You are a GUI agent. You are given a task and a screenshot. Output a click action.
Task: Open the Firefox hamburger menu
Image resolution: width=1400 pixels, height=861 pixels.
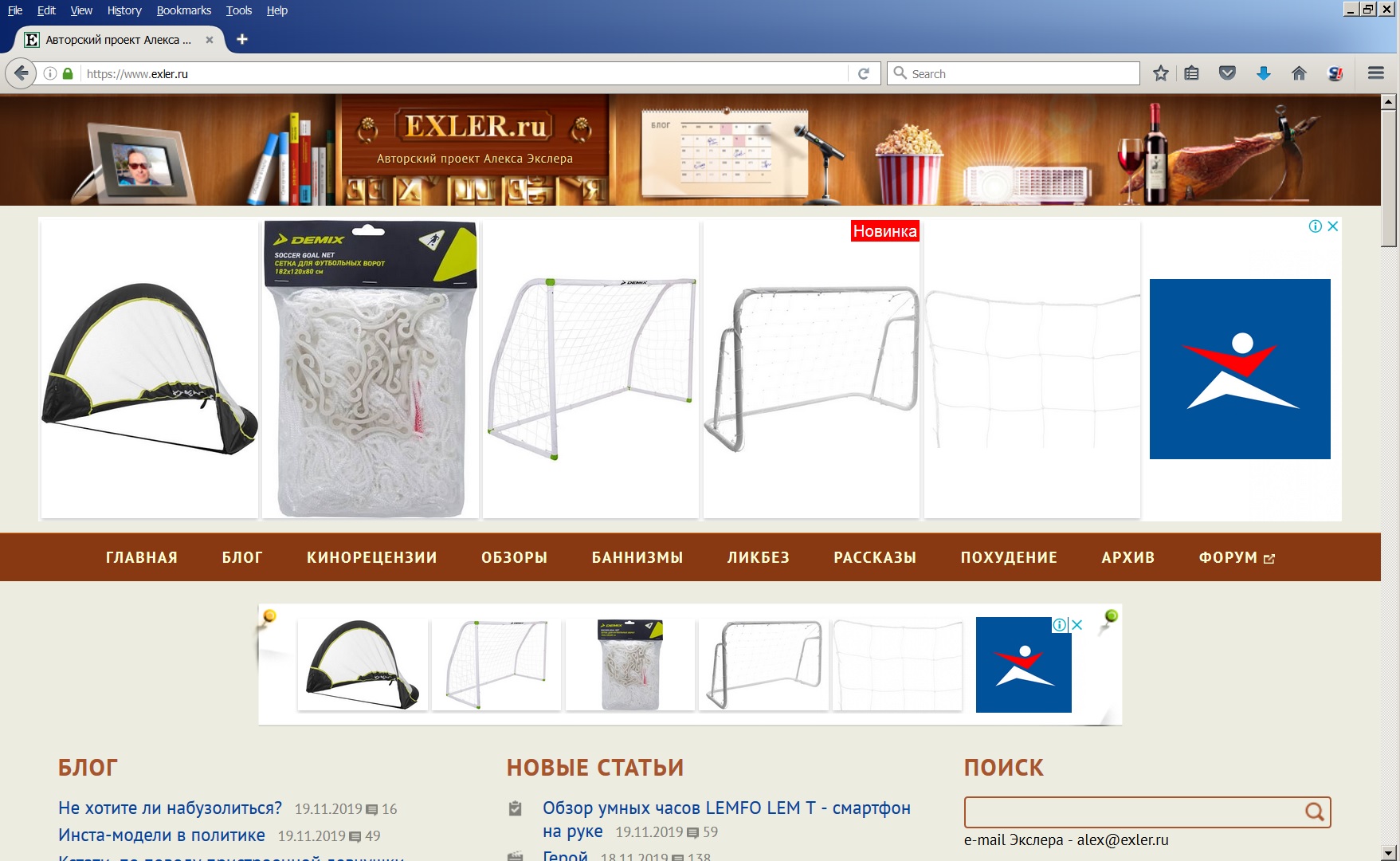[x=1375, y=73]
